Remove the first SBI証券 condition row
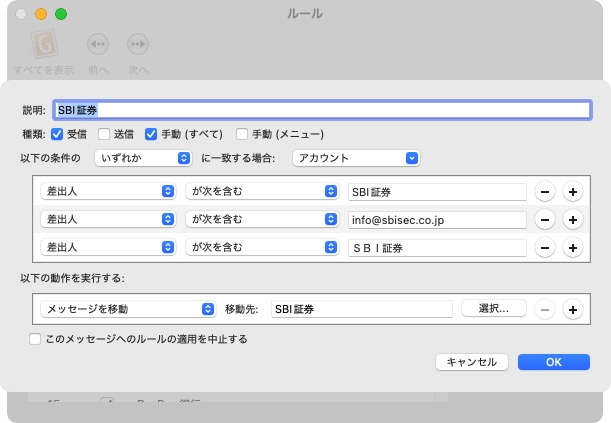 (546, 191)
